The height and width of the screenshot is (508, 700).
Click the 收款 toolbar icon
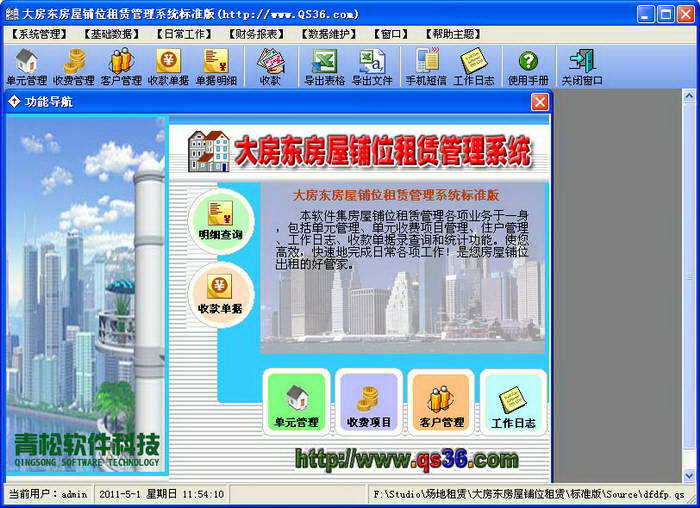(270, 67)
